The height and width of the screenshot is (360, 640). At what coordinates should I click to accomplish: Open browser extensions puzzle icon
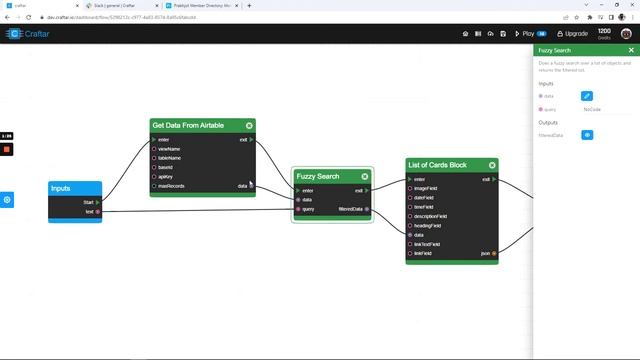tap(589, 18)
